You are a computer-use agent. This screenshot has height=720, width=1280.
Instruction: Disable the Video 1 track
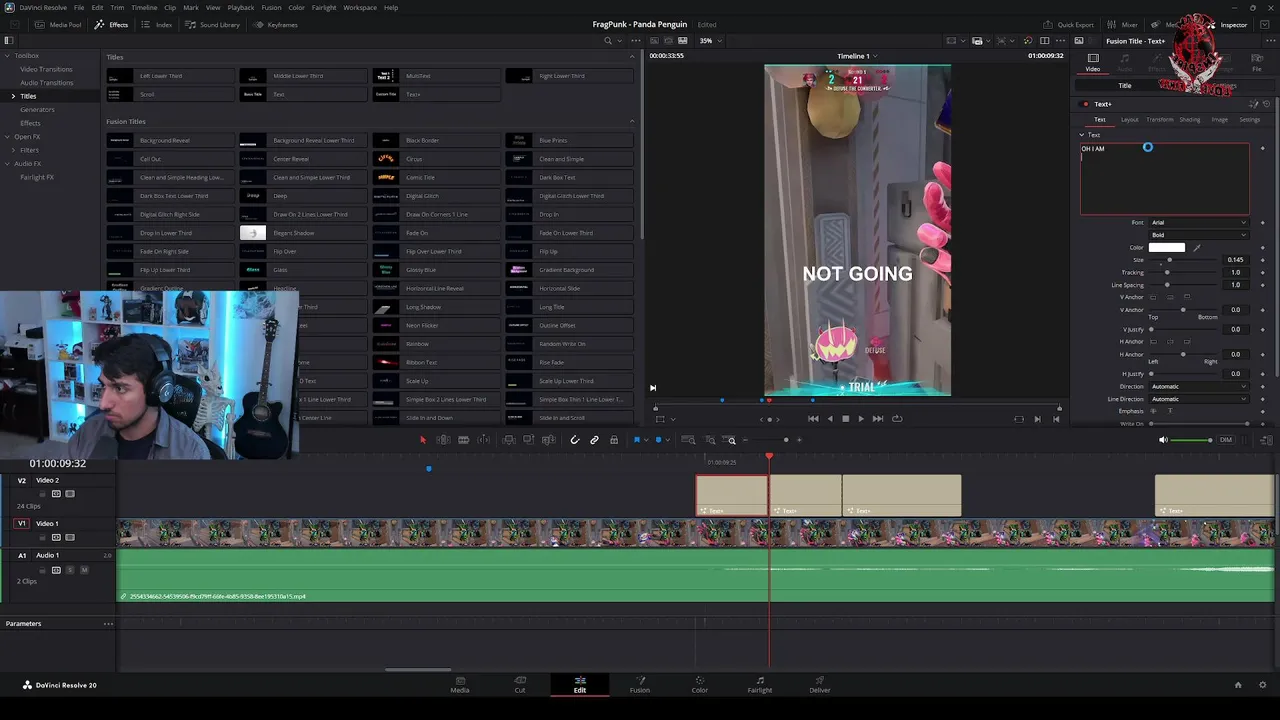coord(70,537)
